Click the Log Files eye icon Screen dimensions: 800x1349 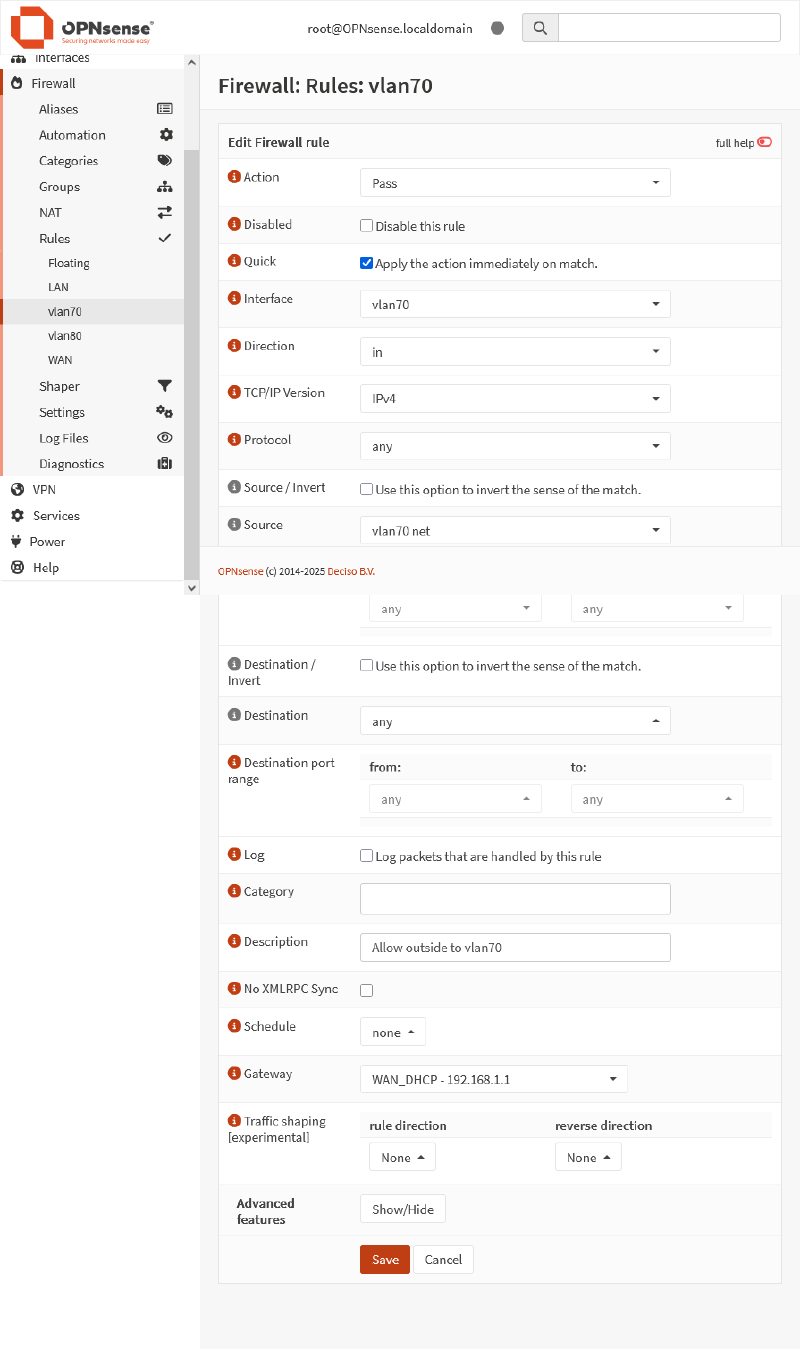(x=165, y=438)
